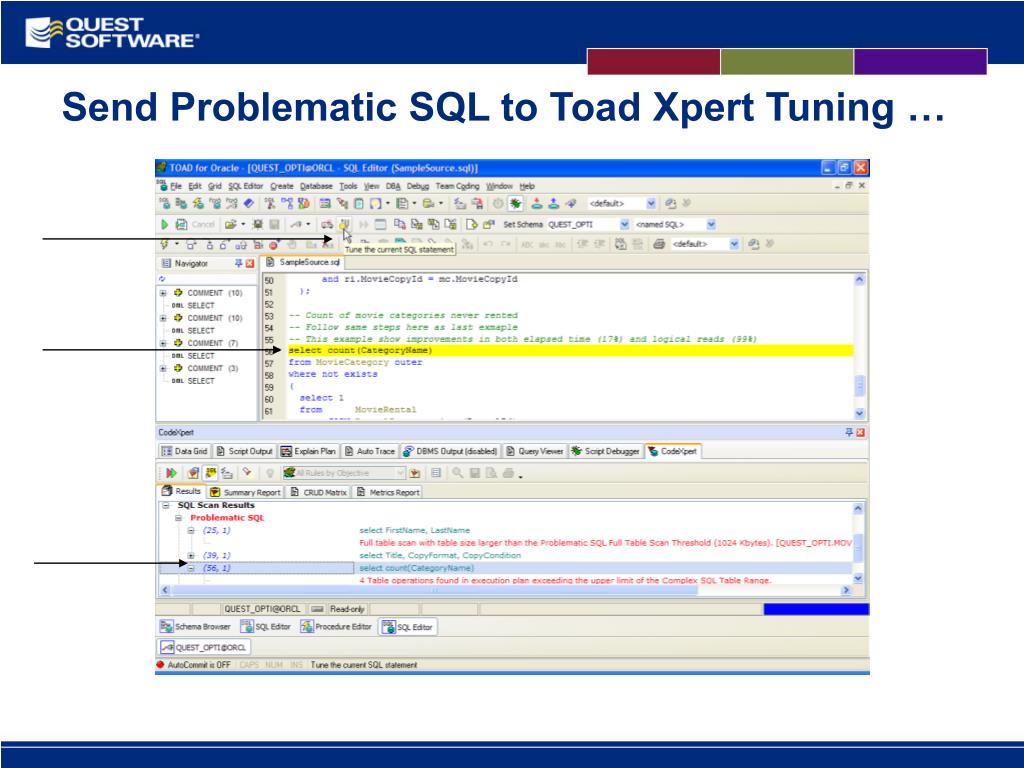Open top toolbar default workspace dropdown
The width and height of the screenshot is (1024, 768).
650,204
